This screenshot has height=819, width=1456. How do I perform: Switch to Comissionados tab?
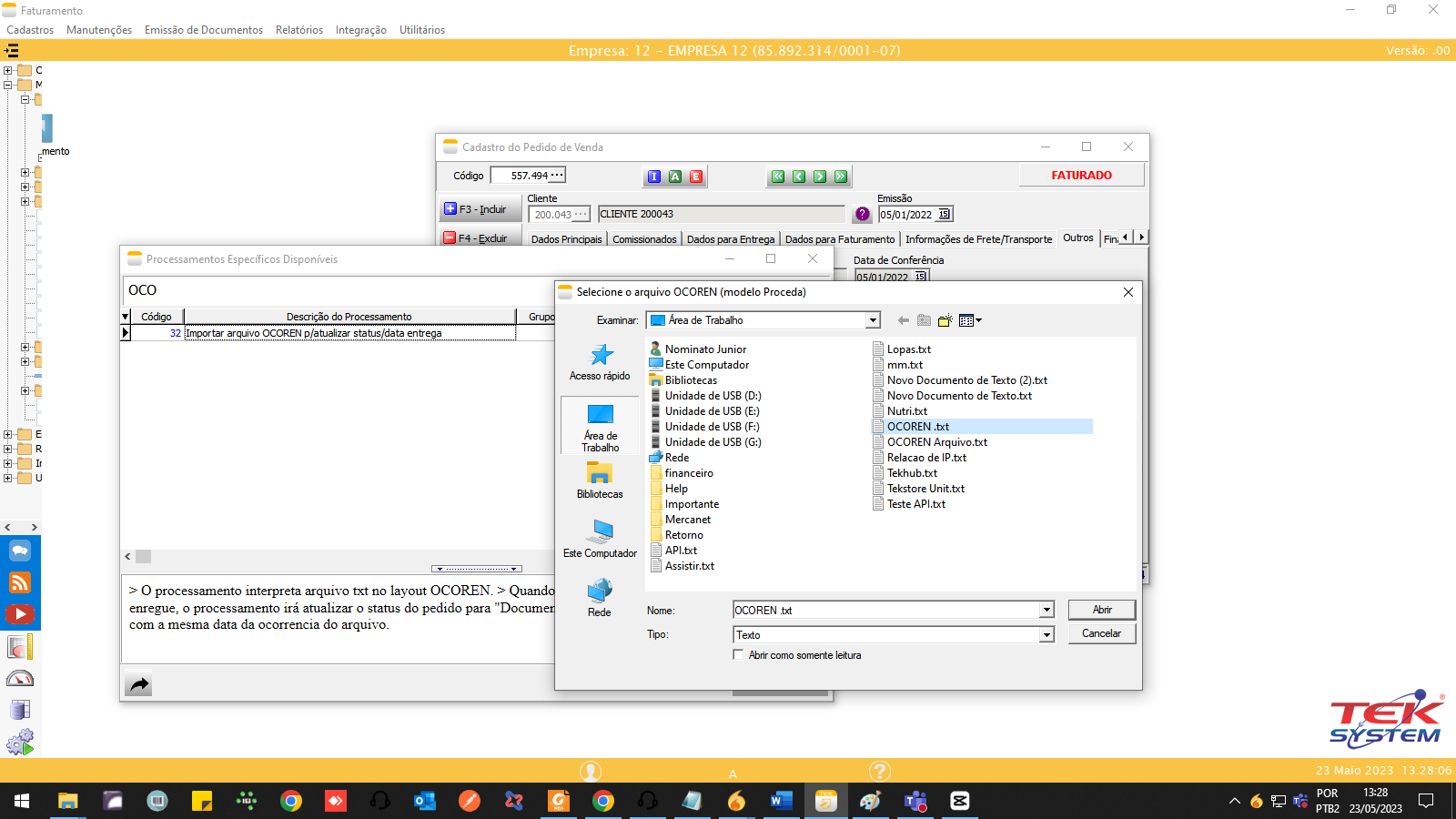click(644, 239)
